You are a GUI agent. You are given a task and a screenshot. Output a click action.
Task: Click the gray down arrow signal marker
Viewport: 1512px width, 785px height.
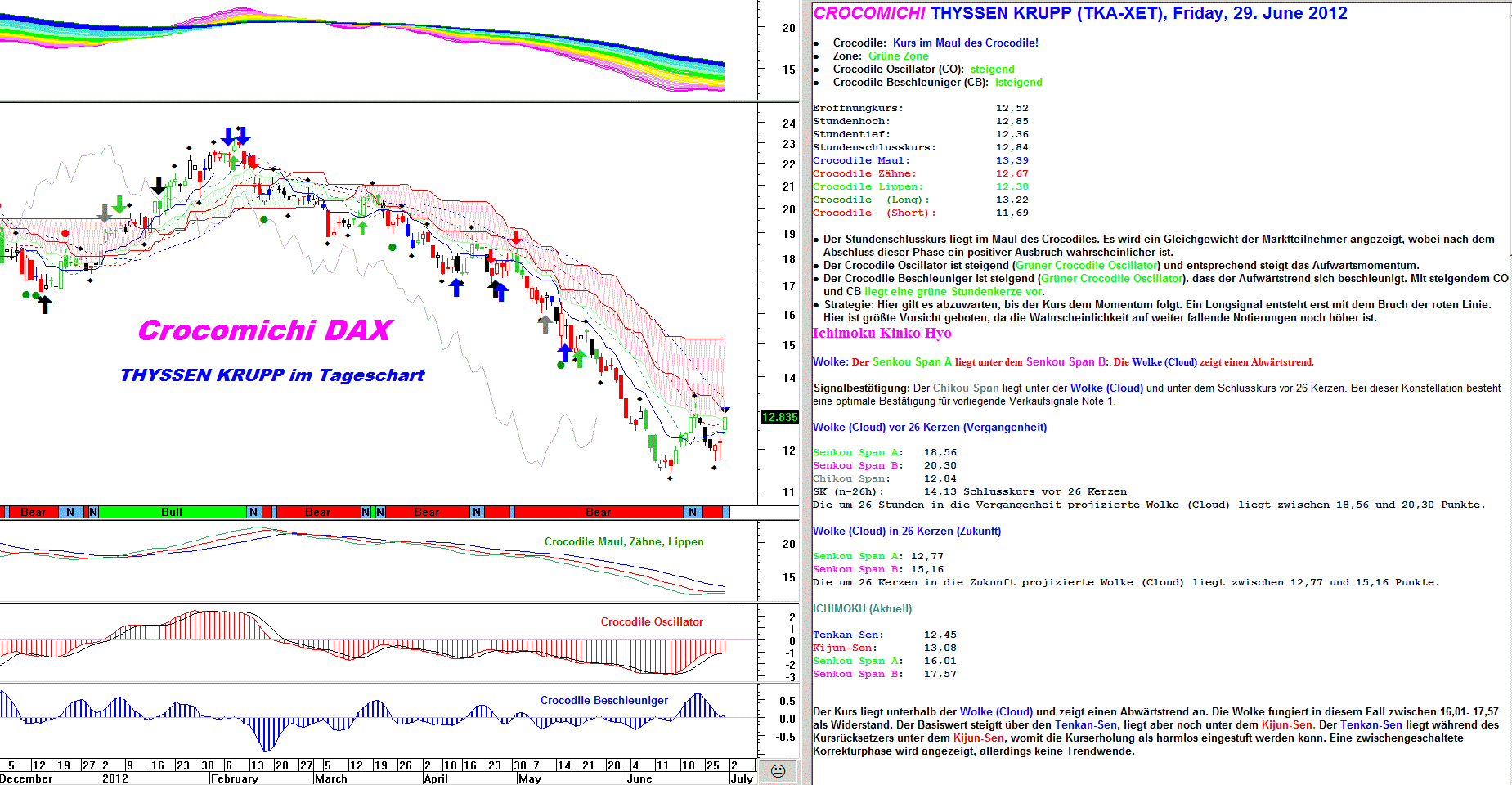[x=105, y=213]
